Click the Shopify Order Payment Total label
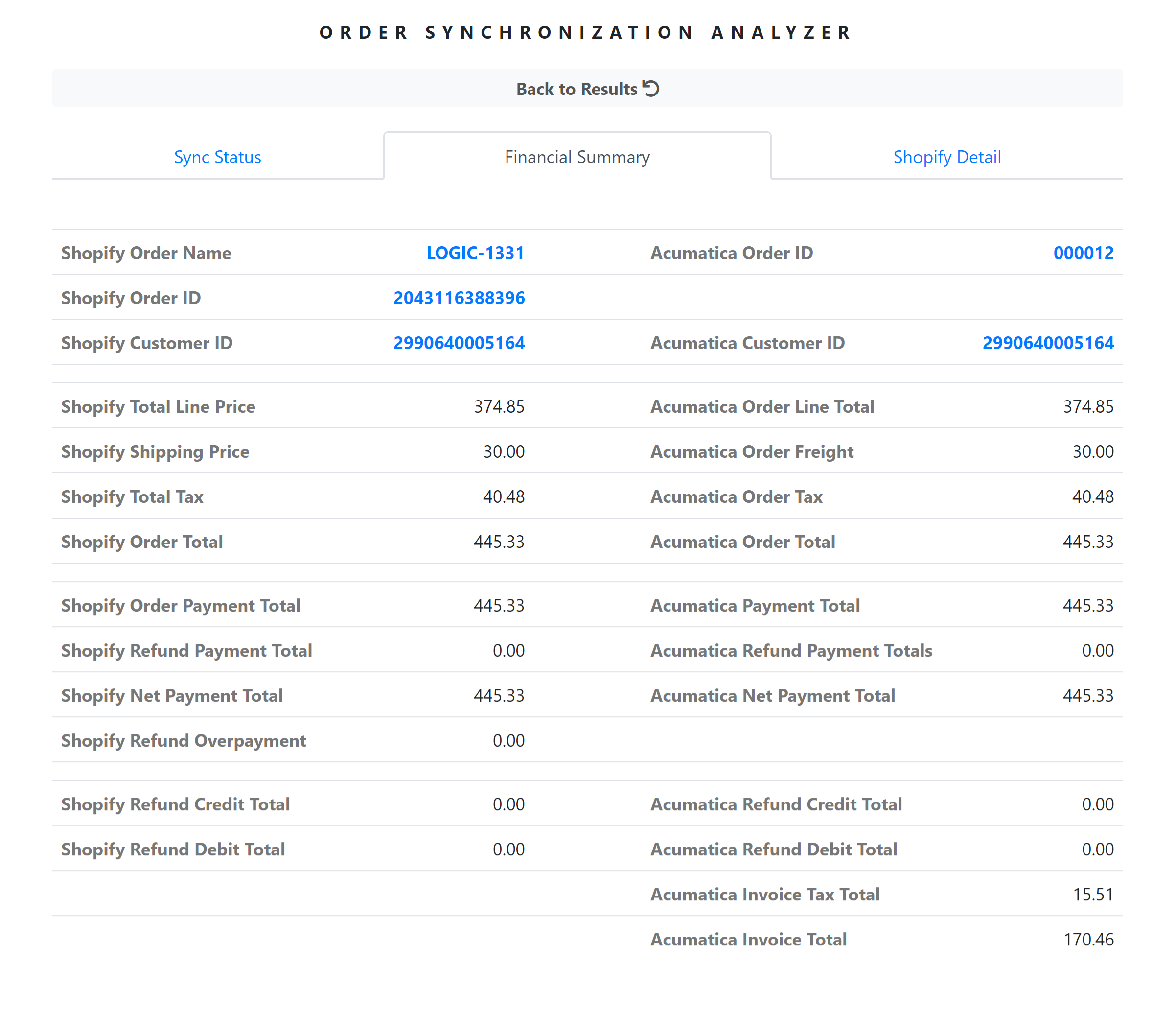 pyautogui.click(x=181, y=606)
